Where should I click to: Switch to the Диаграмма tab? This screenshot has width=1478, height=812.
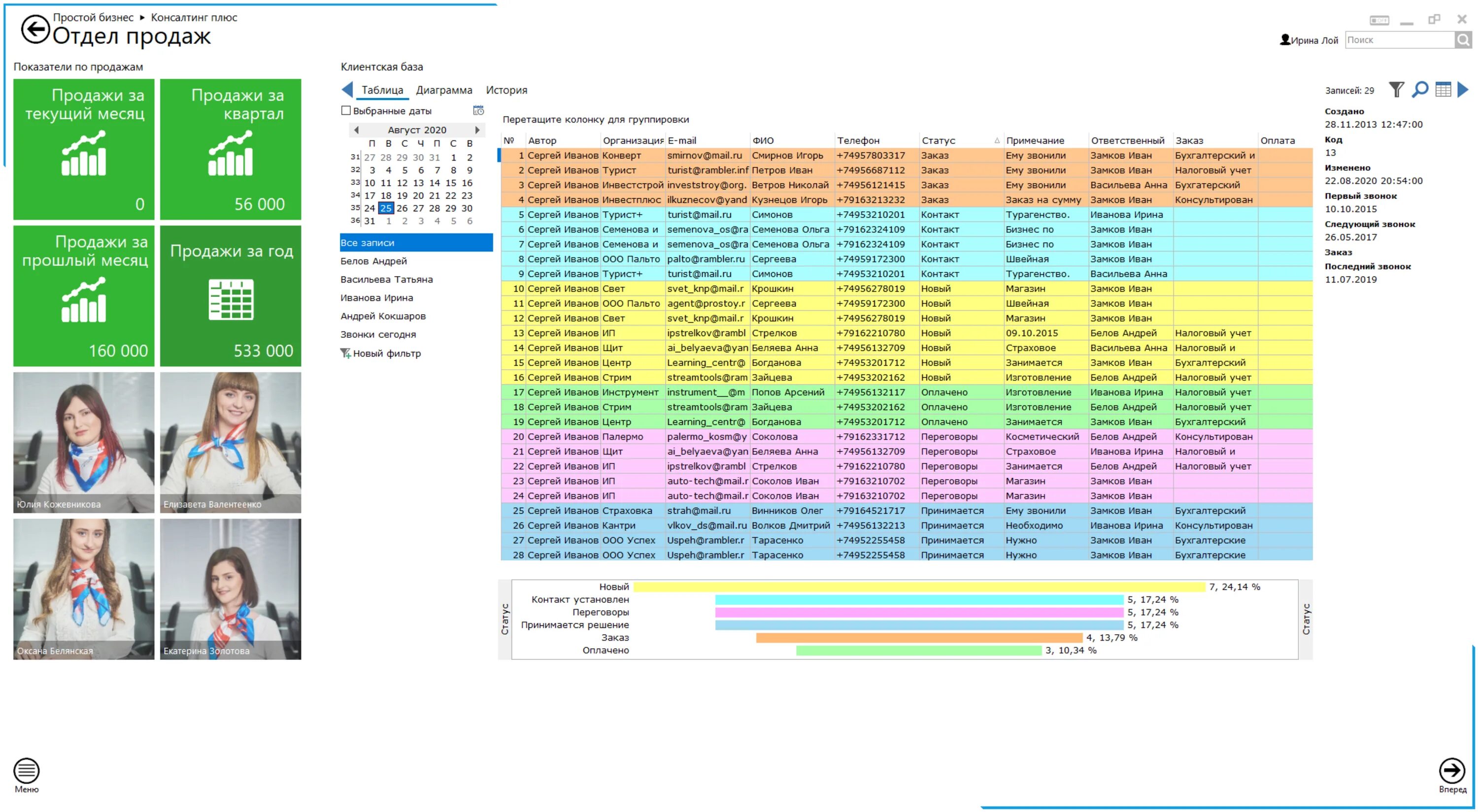coord(444,90)
